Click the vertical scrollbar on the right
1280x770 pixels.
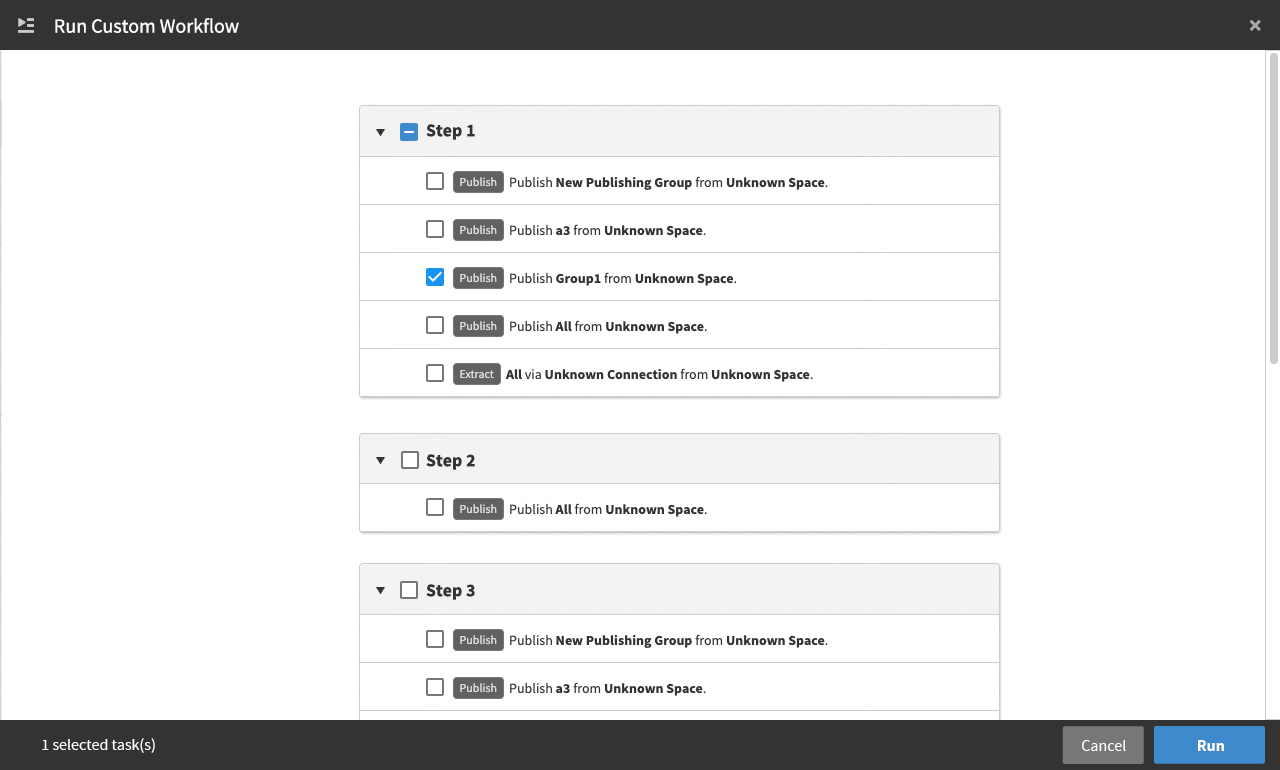click(1273, 200)
